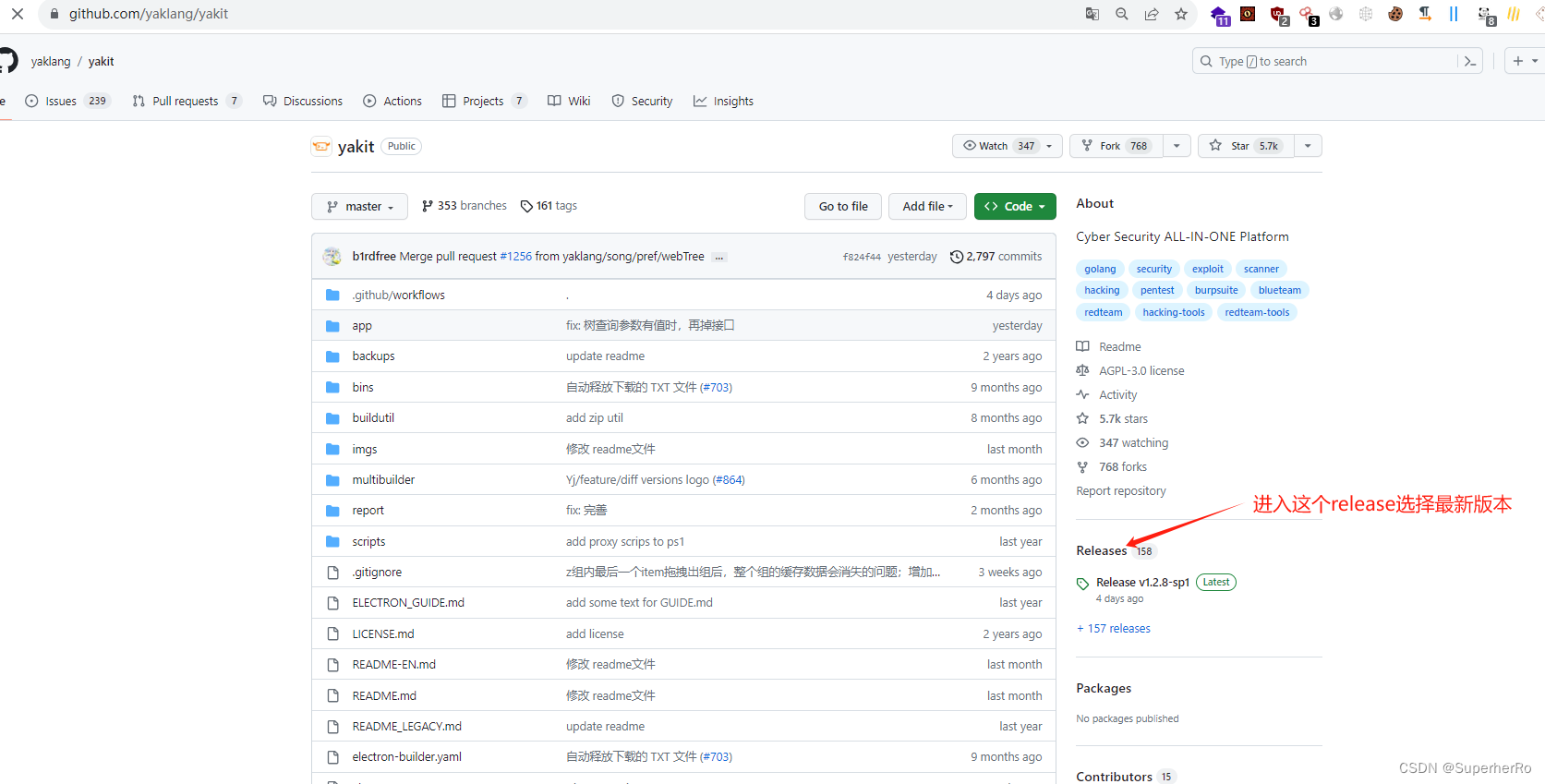Open the .gitignore file
Screen dimensions: 1545x784
[x=377, y=573]
